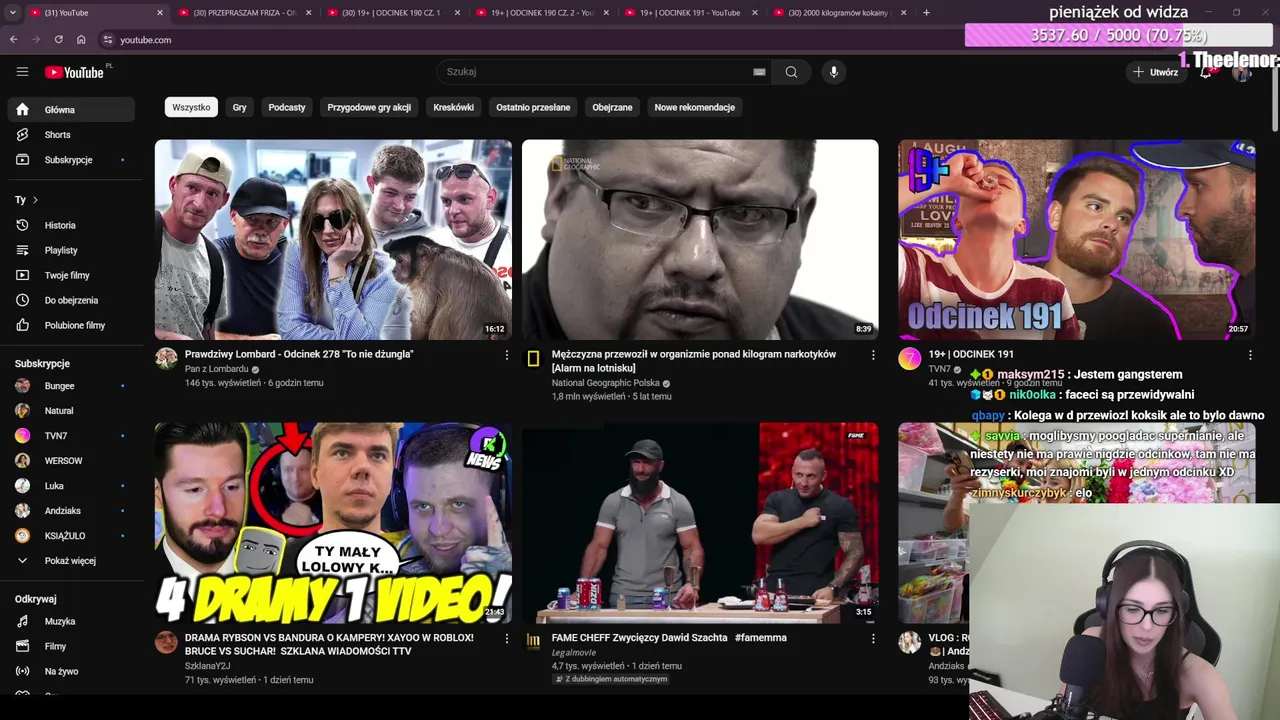Open FAME CHEFF Zwycięzcy title

[x=669, y=637]
